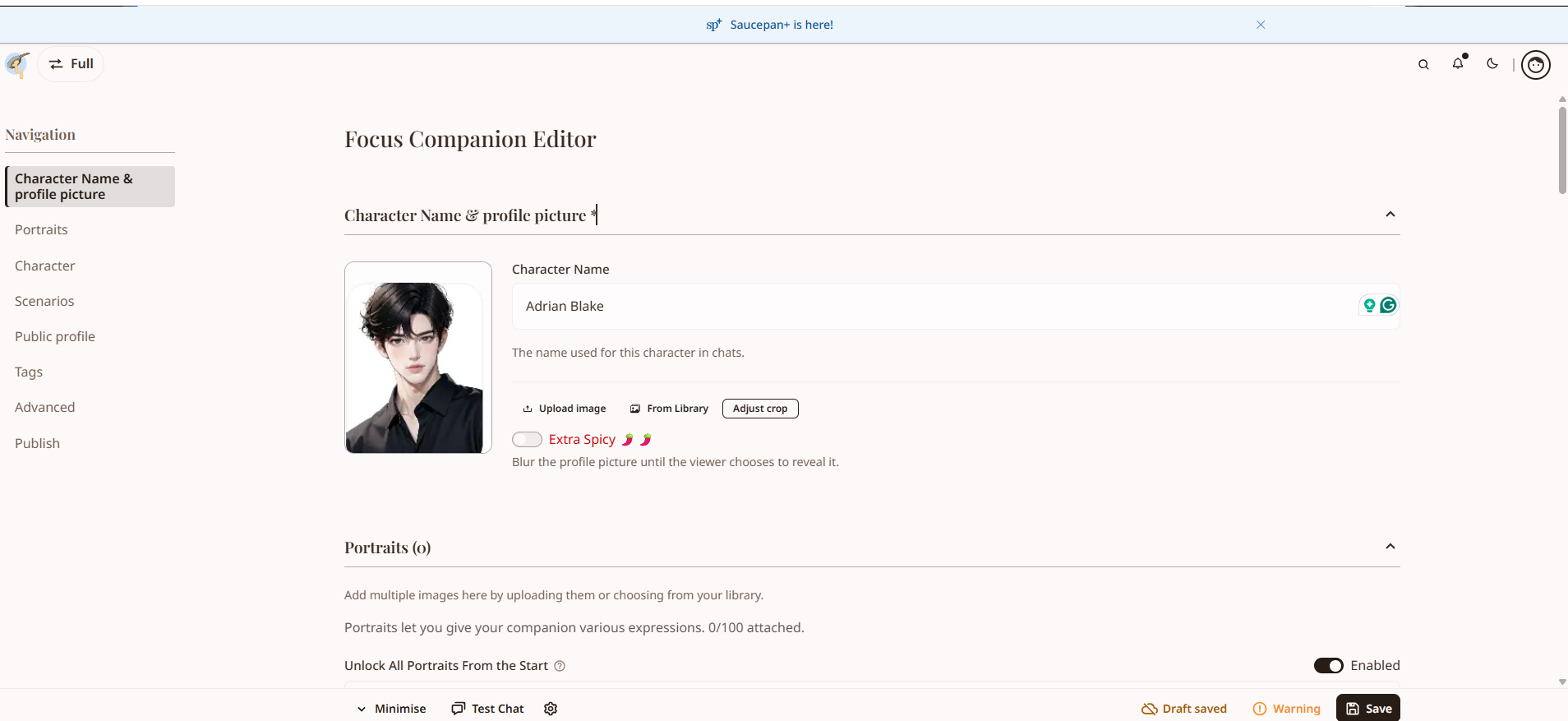Open Public profile navigation item
The width and height of the screenshot is (1568, 721).
pos(55,337)
